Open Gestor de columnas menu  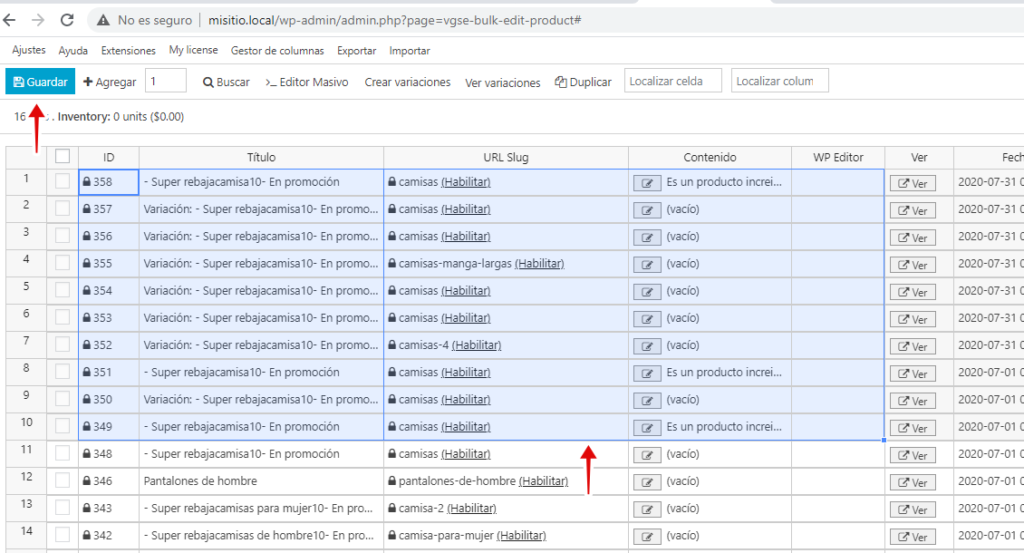[277, 50]
